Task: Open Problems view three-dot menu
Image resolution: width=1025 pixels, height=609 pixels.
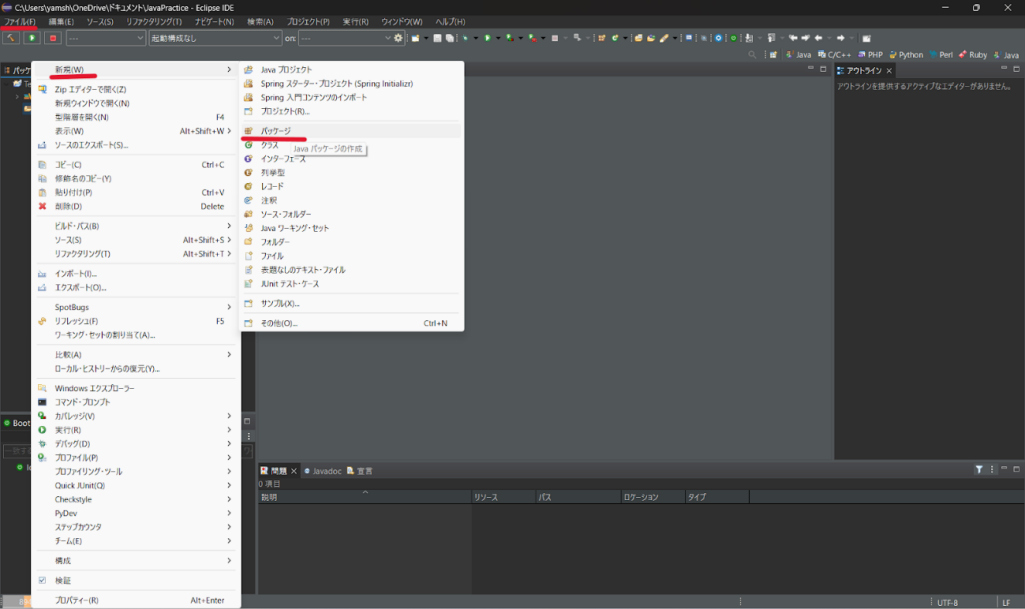Action: pyautogui.click(x=992, y=469)
